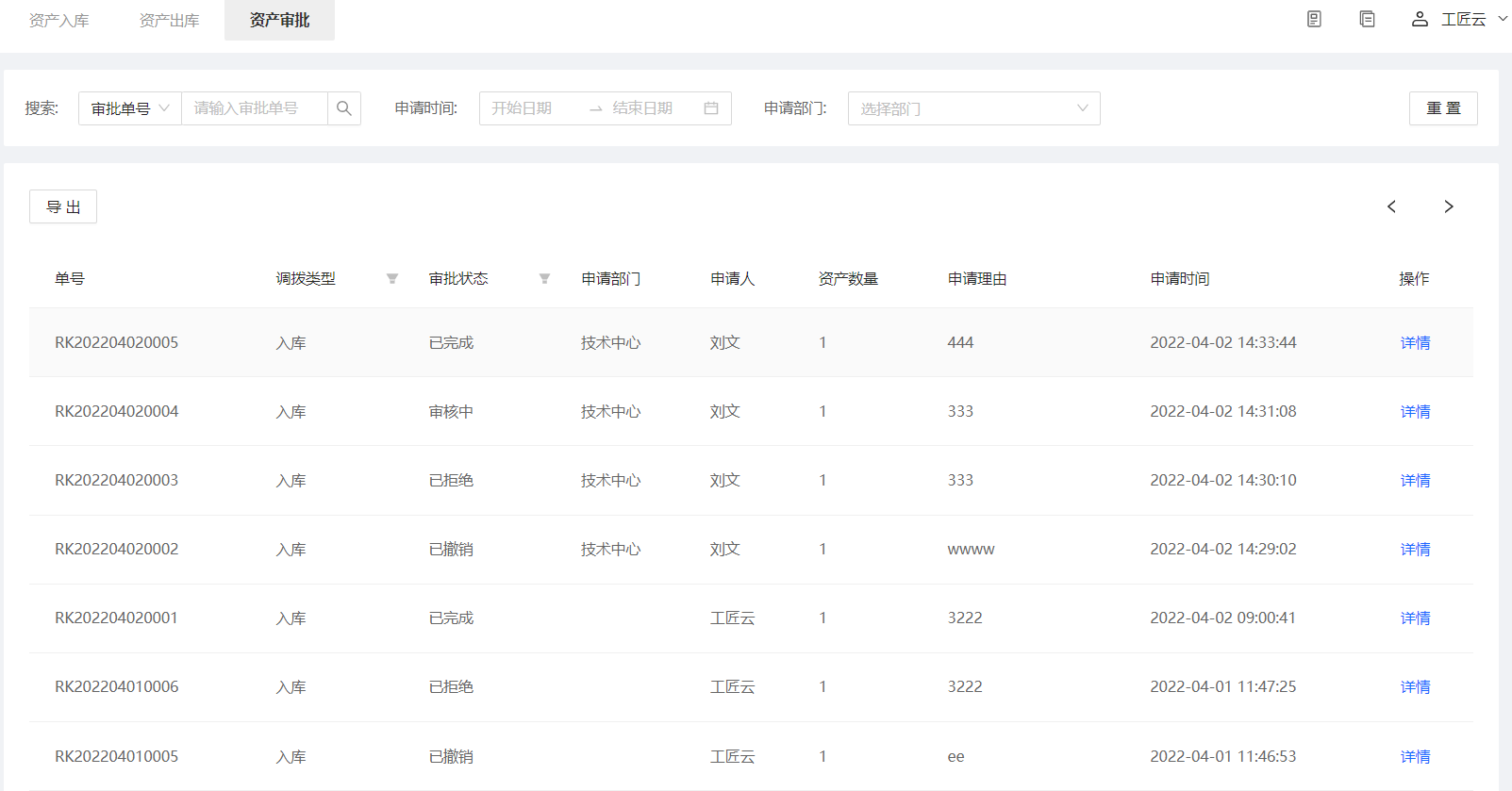Image resolution: width=1512 pixels, height=791 pixels.
Task: Open the calendar icon in date range
Action: coord(711,108)
